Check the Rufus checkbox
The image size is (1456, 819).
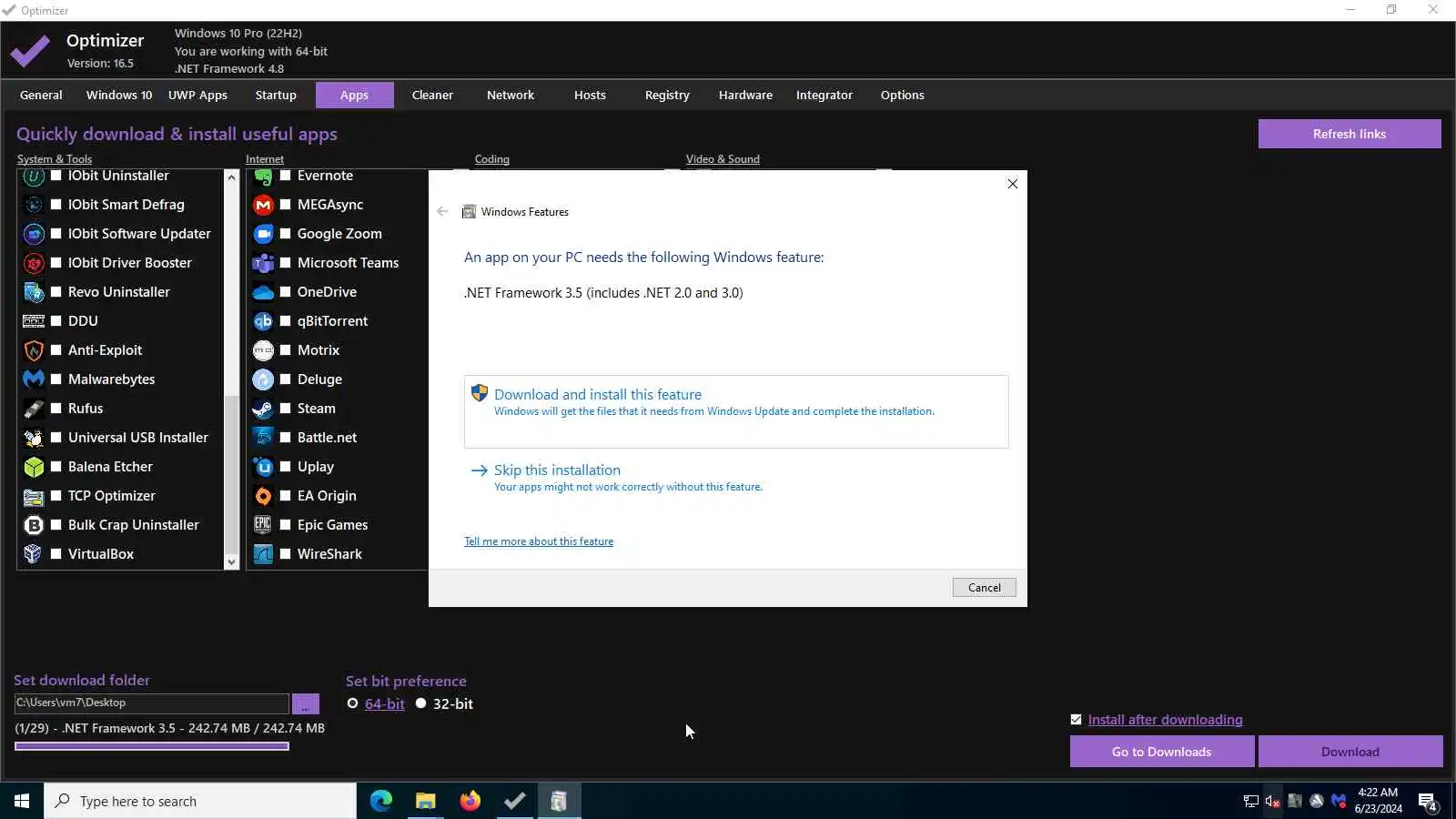click(x=56, y=409)
